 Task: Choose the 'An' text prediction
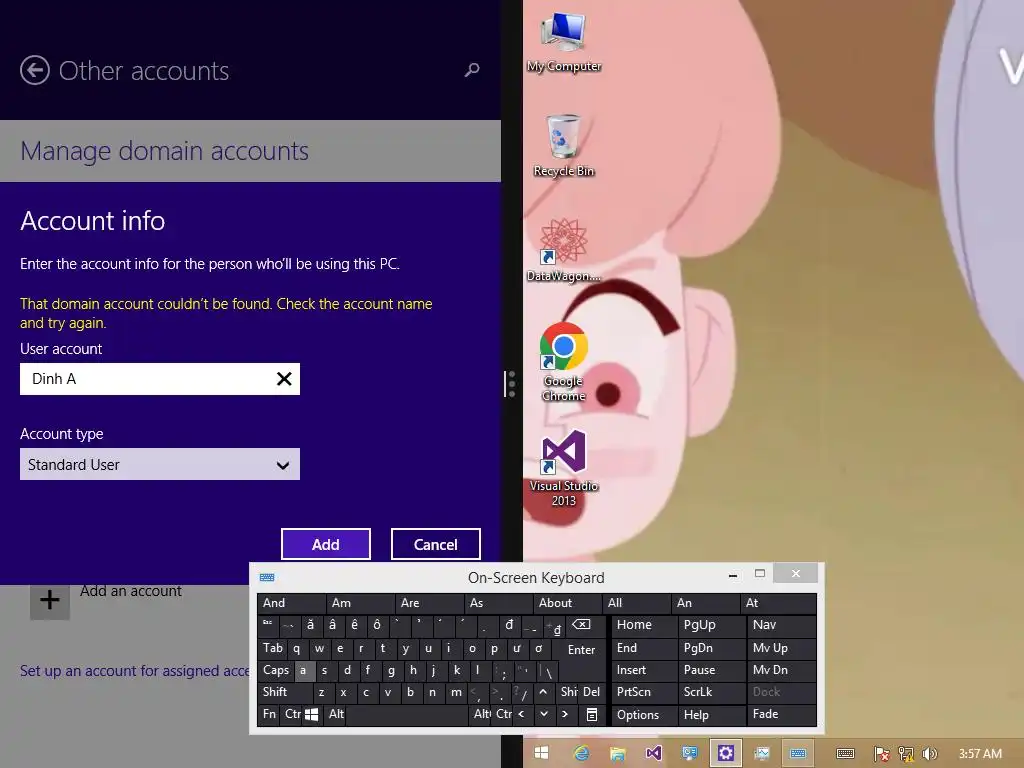pyautogui.click(x=707, y=603)
